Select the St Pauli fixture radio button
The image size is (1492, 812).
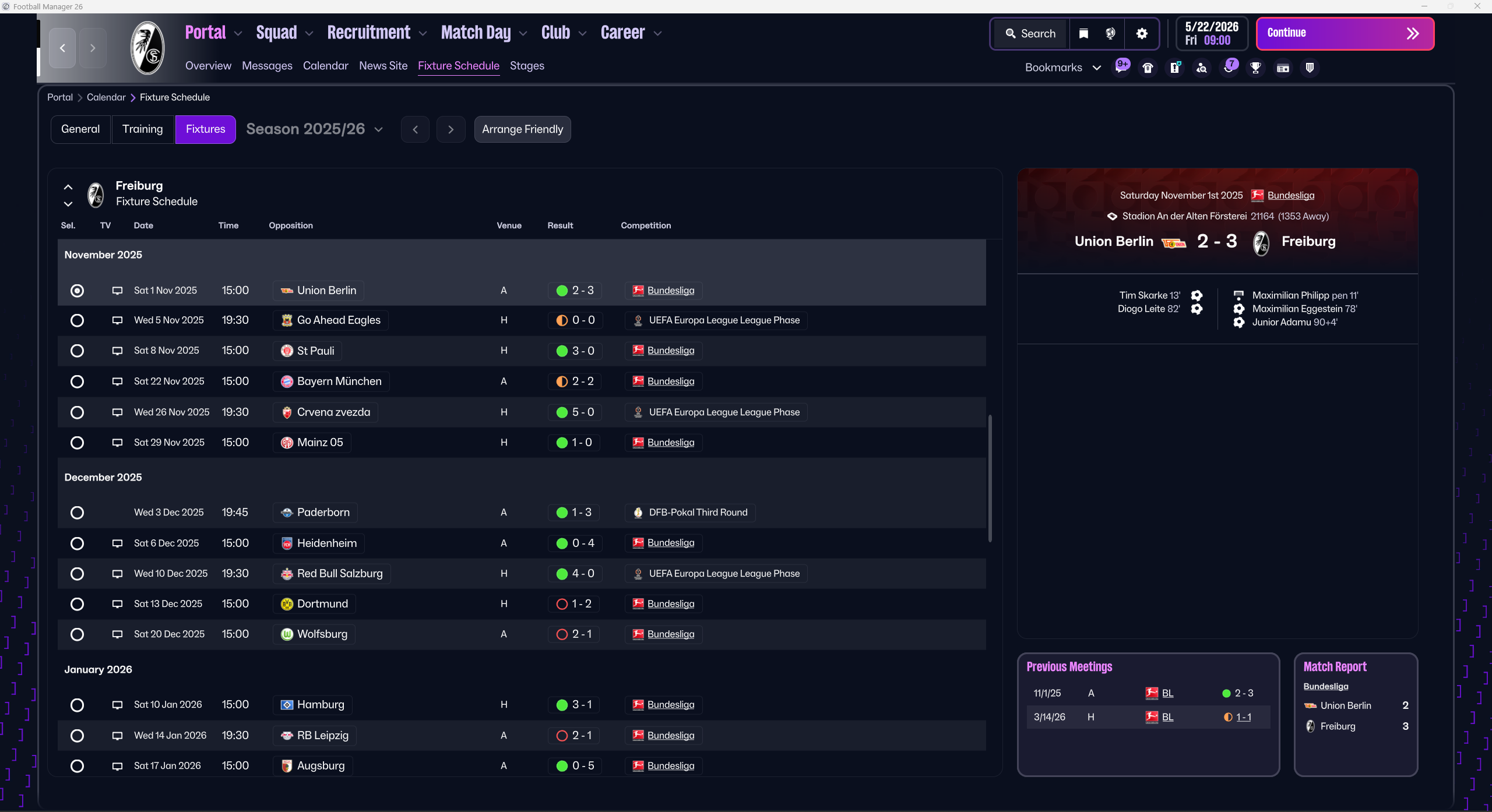coord(77,351)
